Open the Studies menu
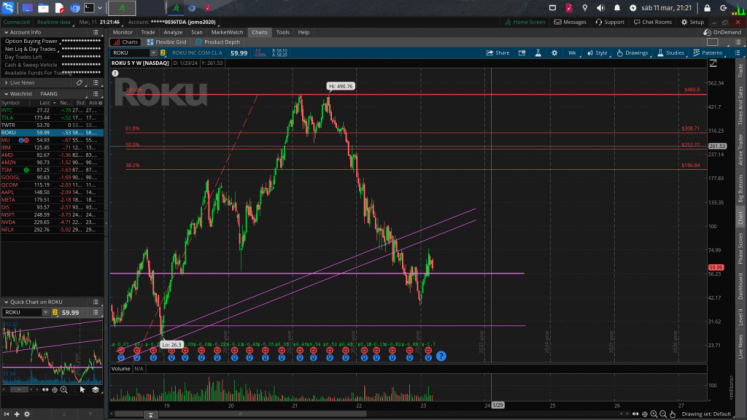The height and width of the screenshot is (420, 747). tap(671, 53)
